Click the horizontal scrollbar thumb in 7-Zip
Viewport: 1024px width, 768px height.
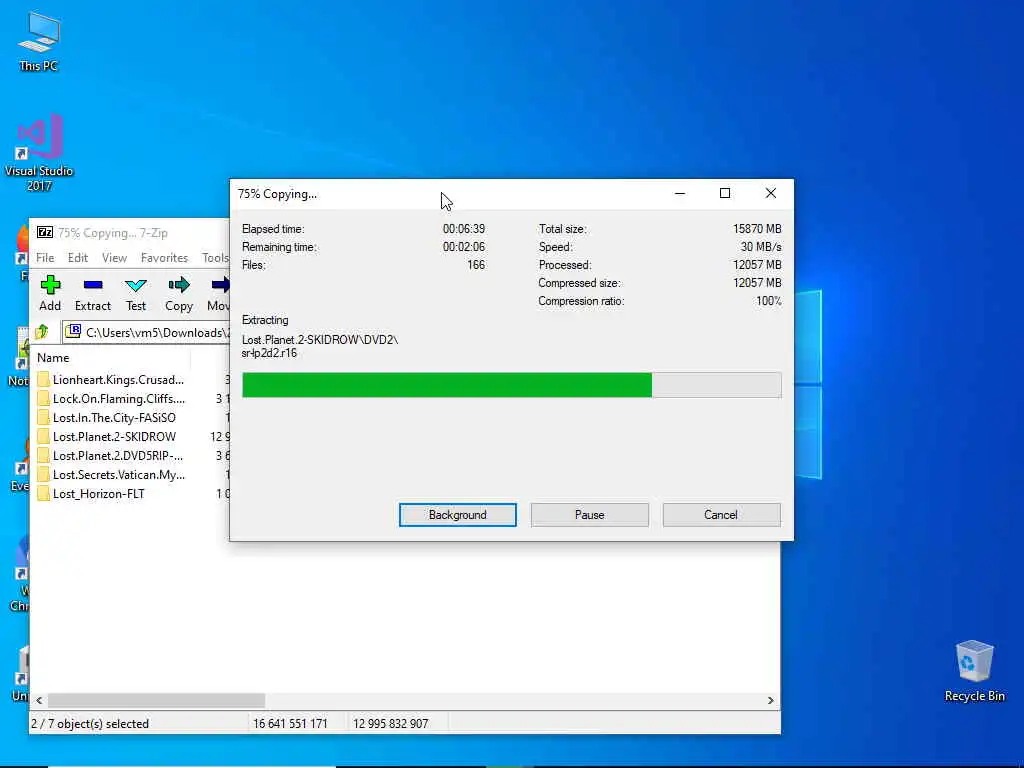pos(157,700)
